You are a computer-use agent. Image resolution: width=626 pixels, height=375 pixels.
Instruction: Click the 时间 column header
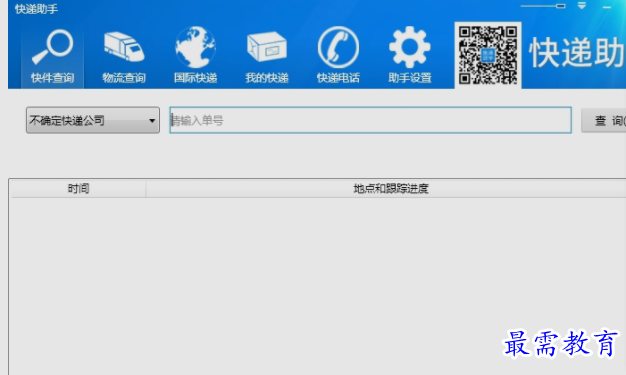click(x=78, y=188)
